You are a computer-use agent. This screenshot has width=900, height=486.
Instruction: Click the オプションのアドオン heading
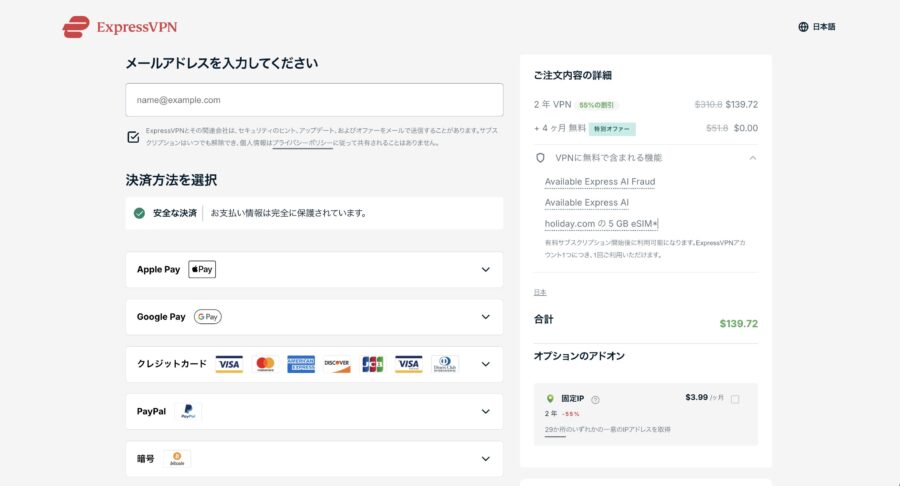579,356
